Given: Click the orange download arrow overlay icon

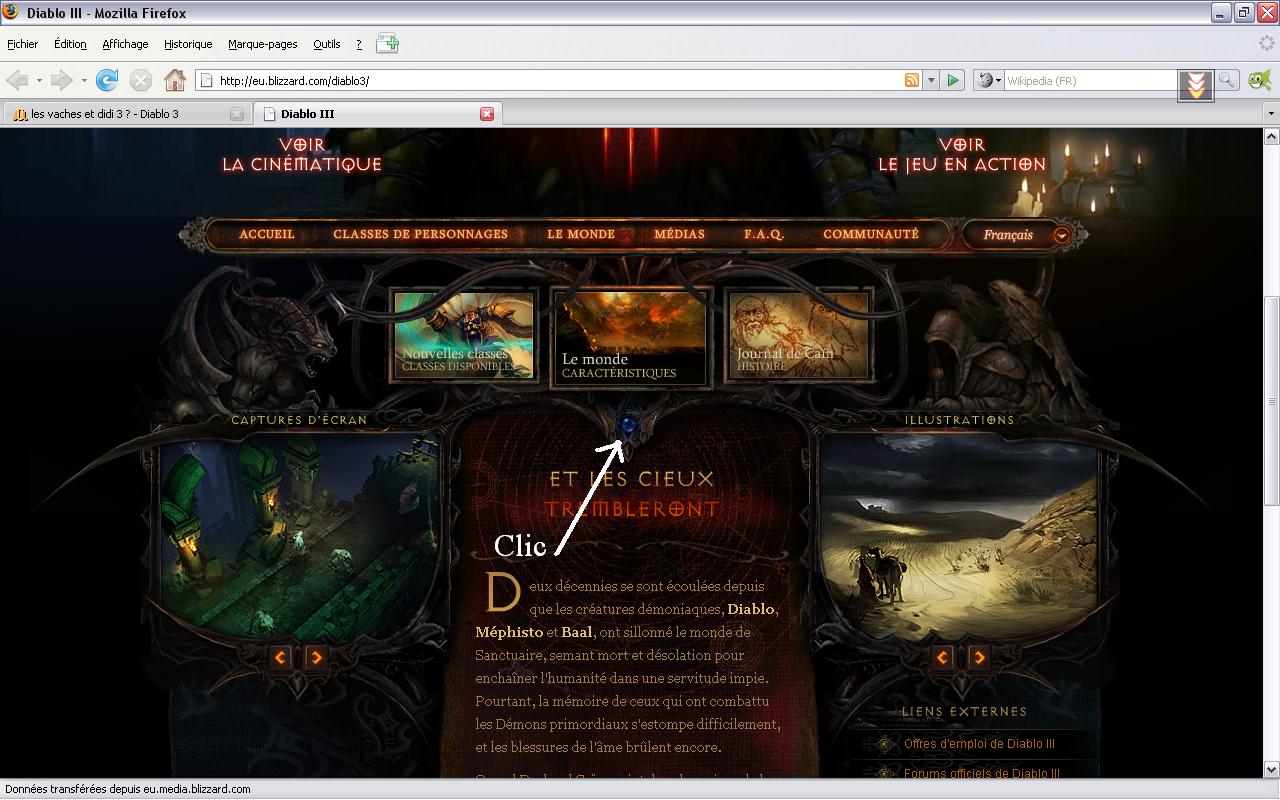Looking at the screenshot, I should (1195, 86).
